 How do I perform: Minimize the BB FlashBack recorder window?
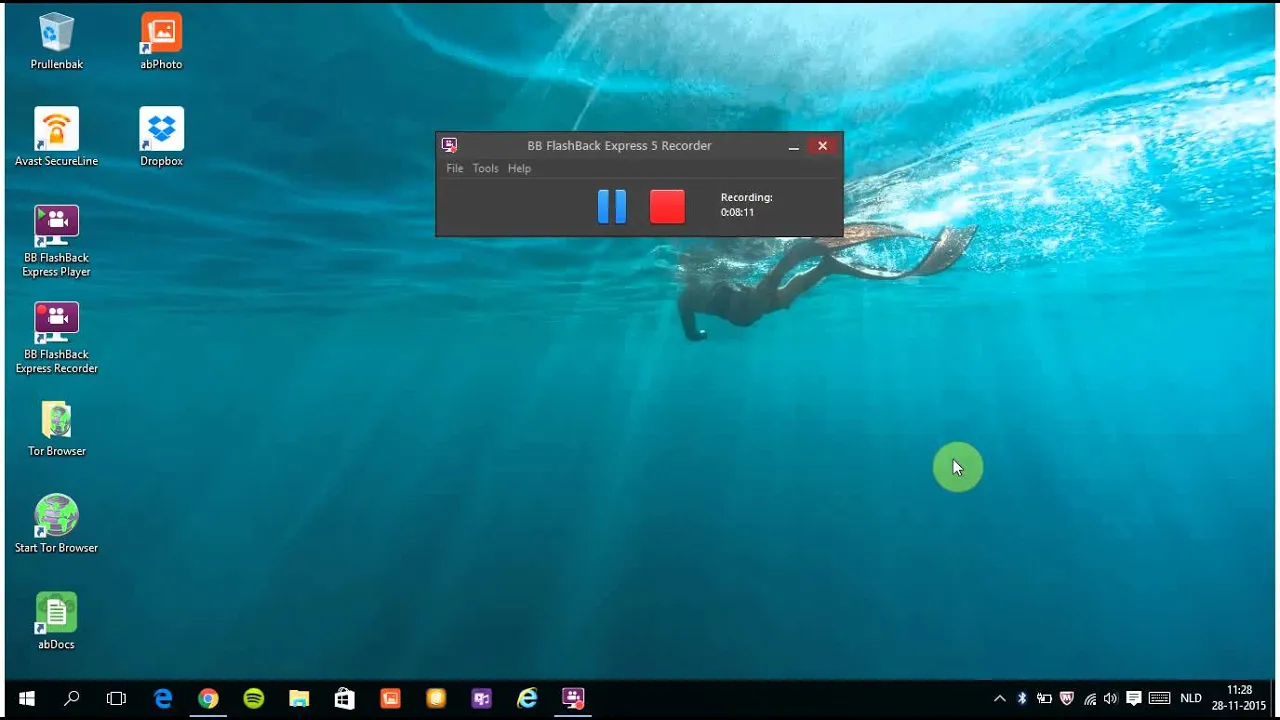793,146
